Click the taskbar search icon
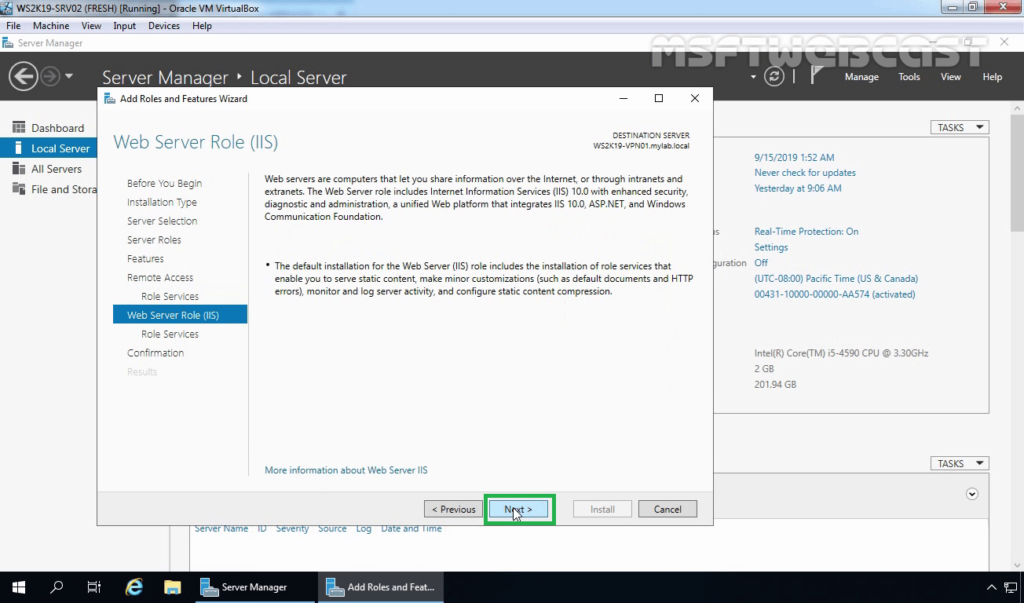The height and width of the screenshot is (603, 1024). [56, 587]
